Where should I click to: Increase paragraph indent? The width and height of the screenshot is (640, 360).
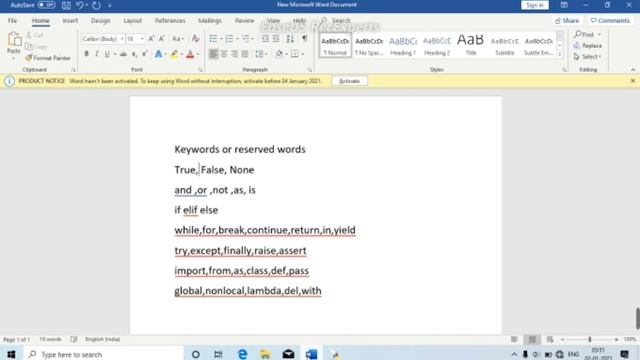click(276, 39)
